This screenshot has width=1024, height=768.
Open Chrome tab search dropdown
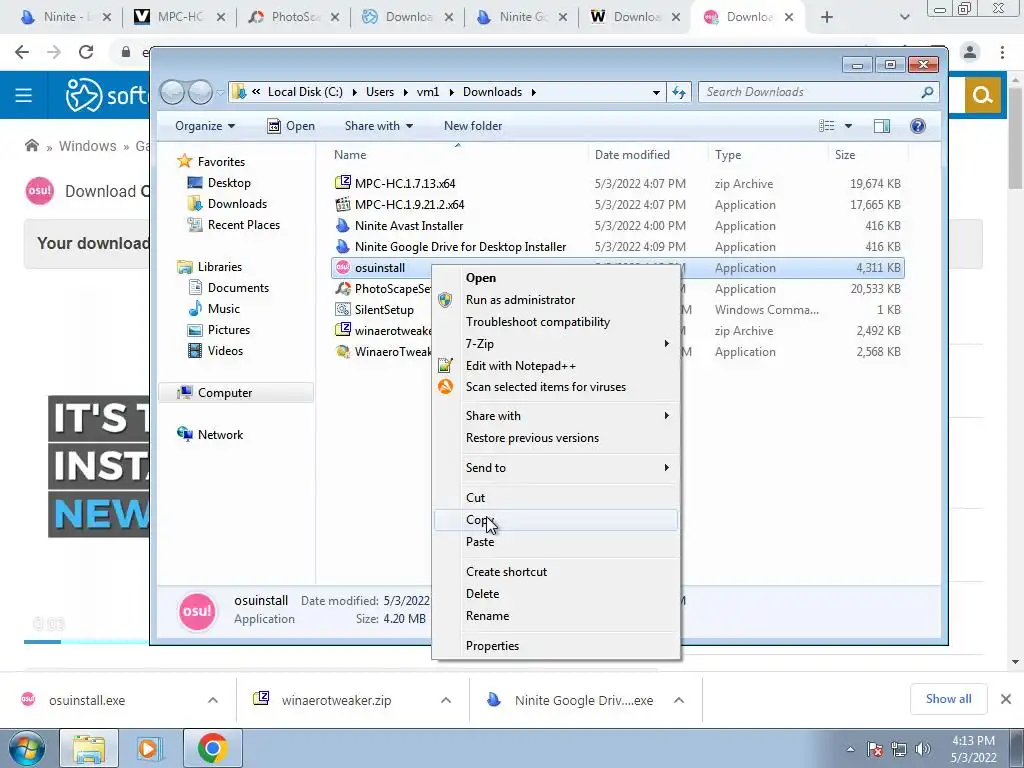(x=904, y=17)
